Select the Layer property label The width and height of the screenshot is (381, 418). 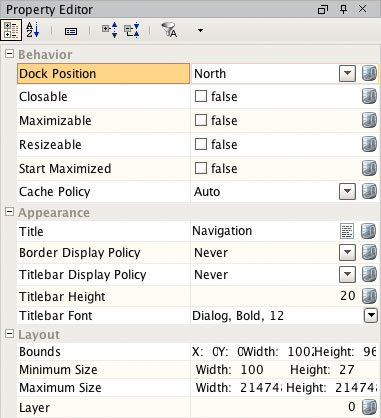tap(35, 408)
